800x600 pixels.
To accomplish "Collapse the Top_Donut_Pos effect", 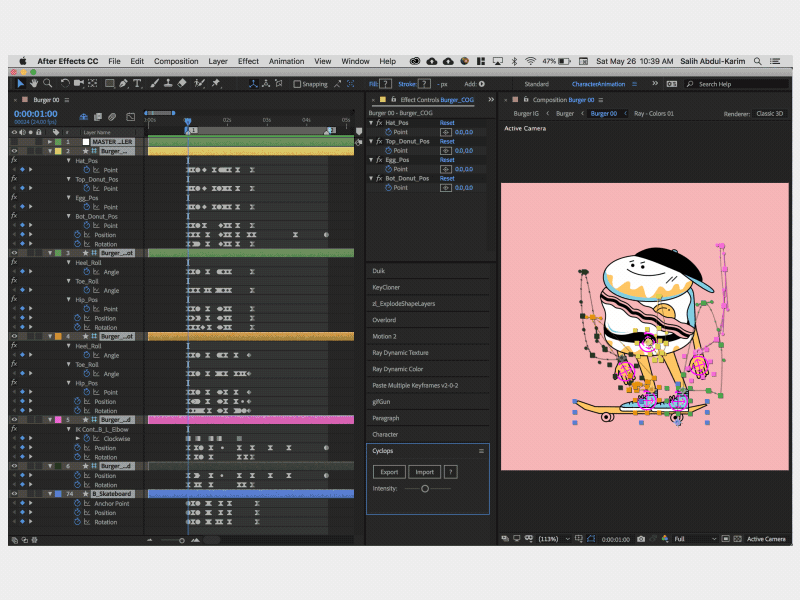I will click(x=371, y=141).
